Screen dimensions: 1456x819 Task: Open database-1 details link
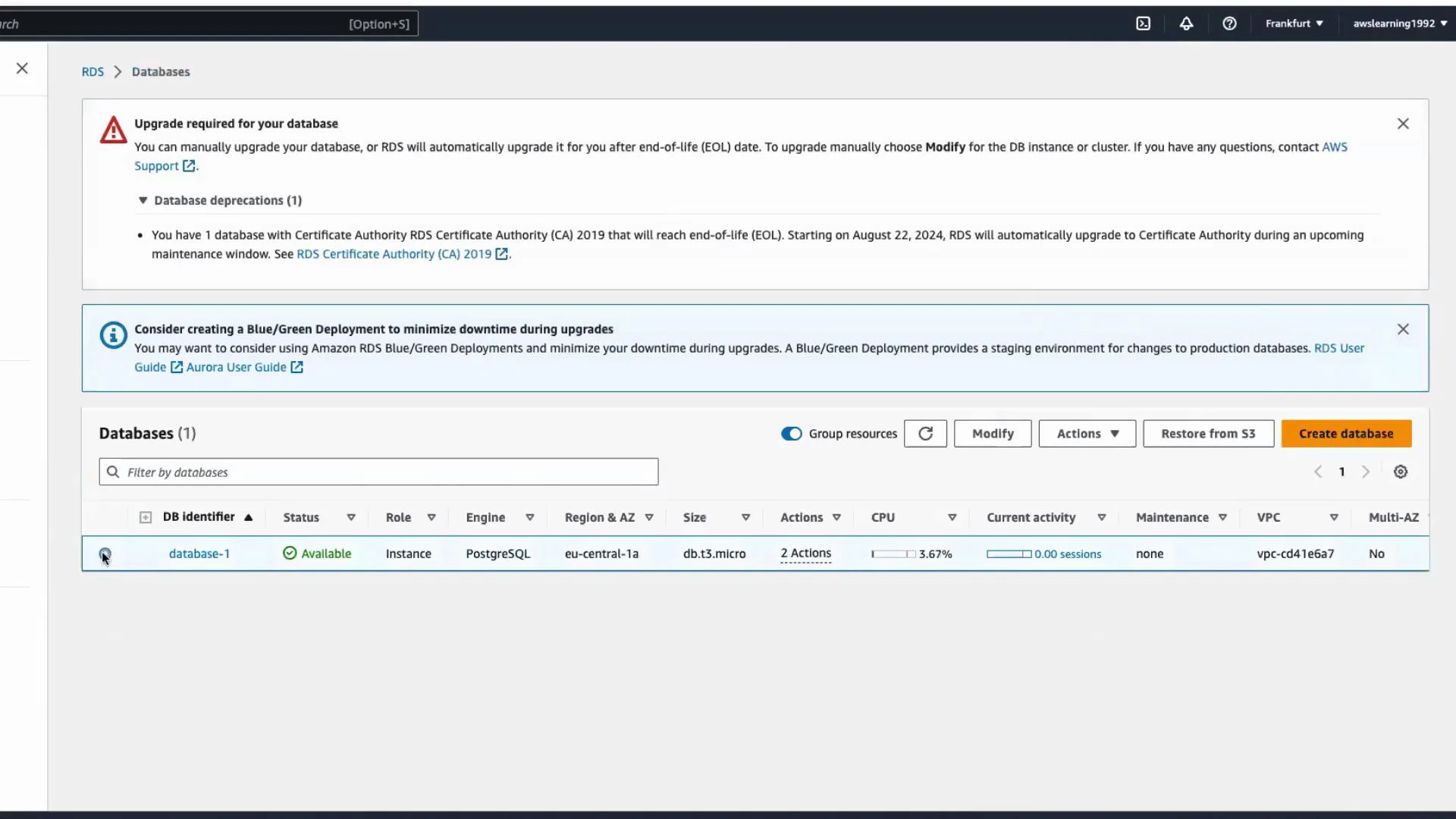click(x=199, y=554)
